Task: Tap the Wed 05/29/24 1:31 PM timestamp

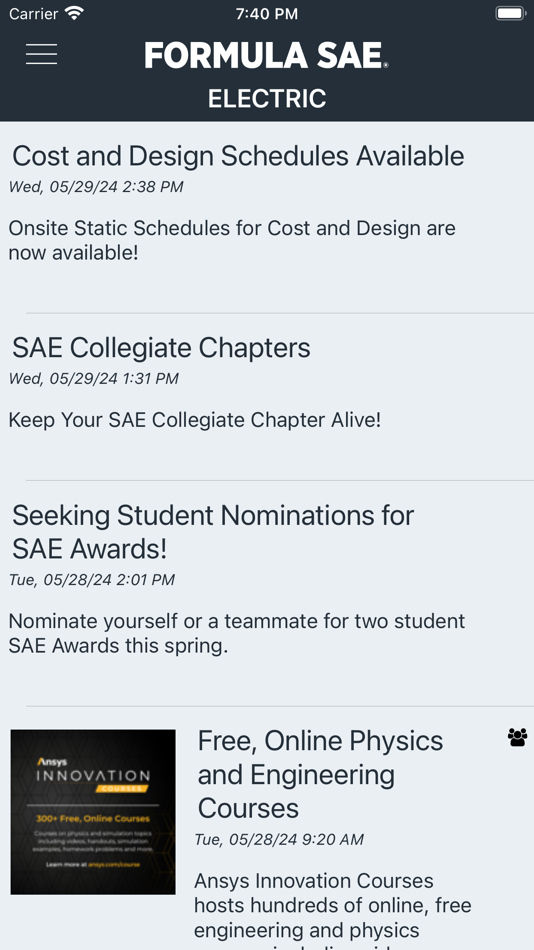Action: [93, 379]
